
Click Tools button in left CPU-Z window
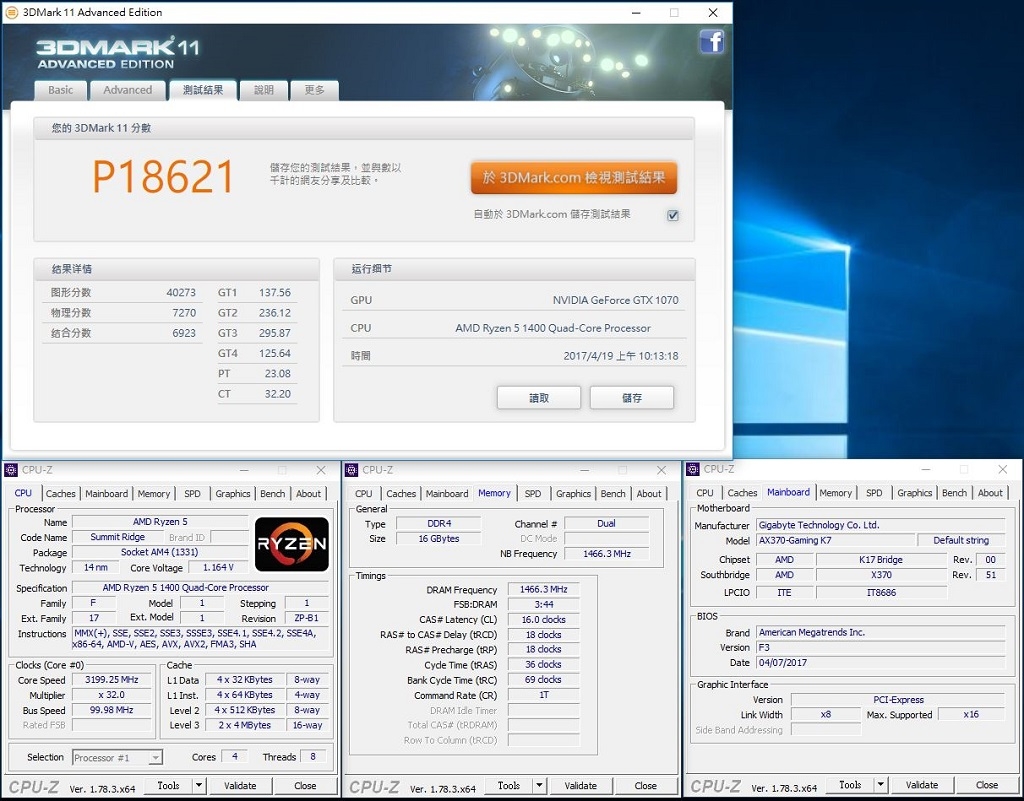[x=168, y=785]
